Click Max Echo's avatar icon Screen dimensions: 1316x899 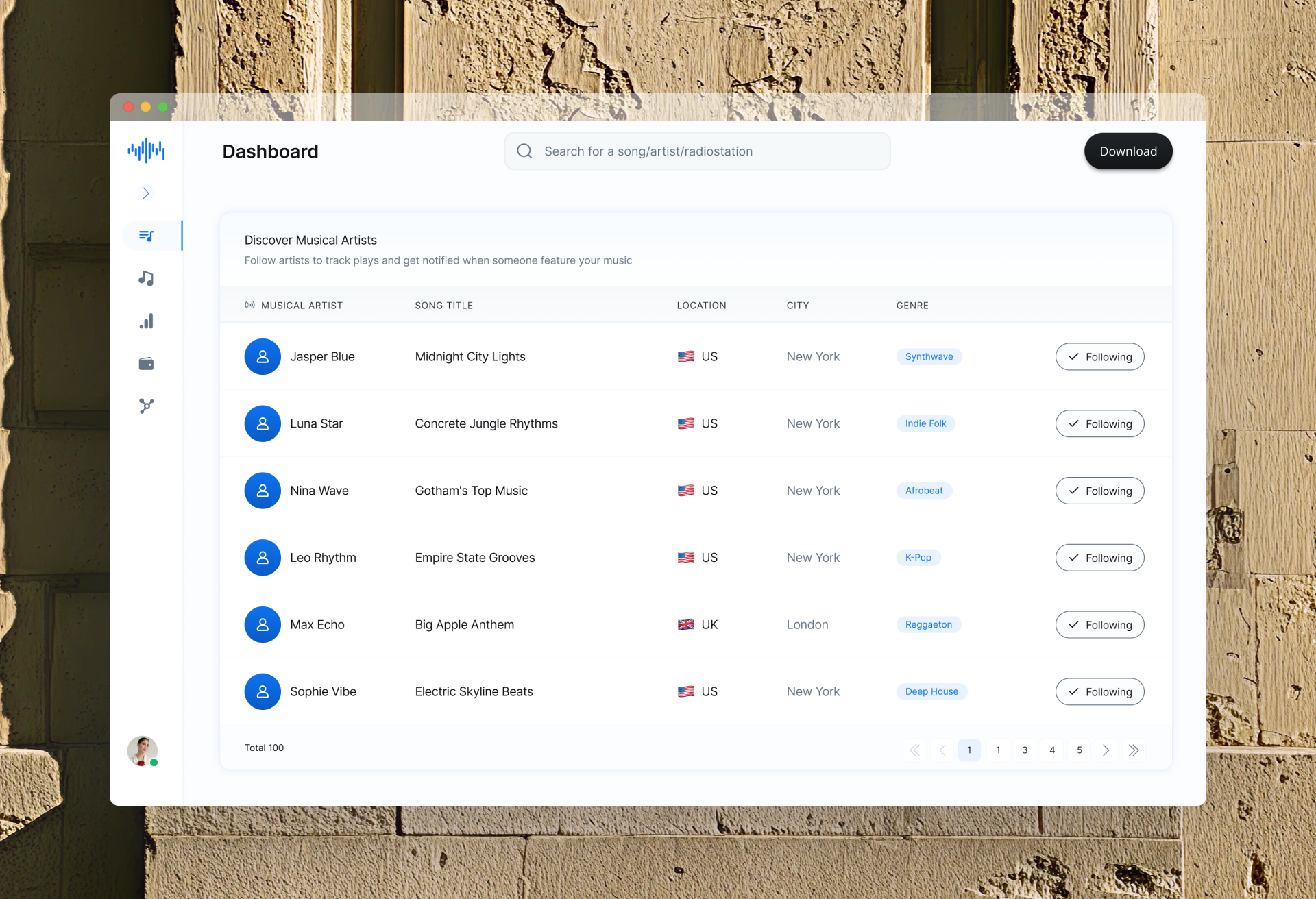click(263, 625)
